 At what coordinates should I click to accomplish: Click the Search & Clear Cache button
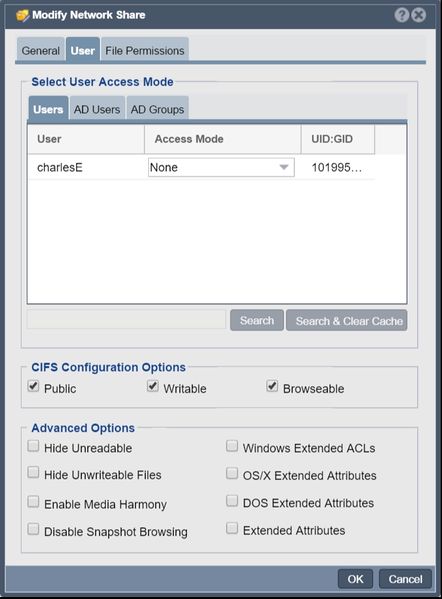(x=346, y=320)
